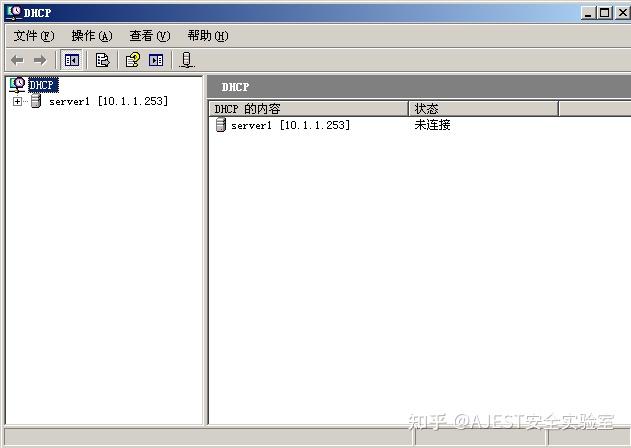
Task: Expand the server1 tree node
Action: pos(17,101)
